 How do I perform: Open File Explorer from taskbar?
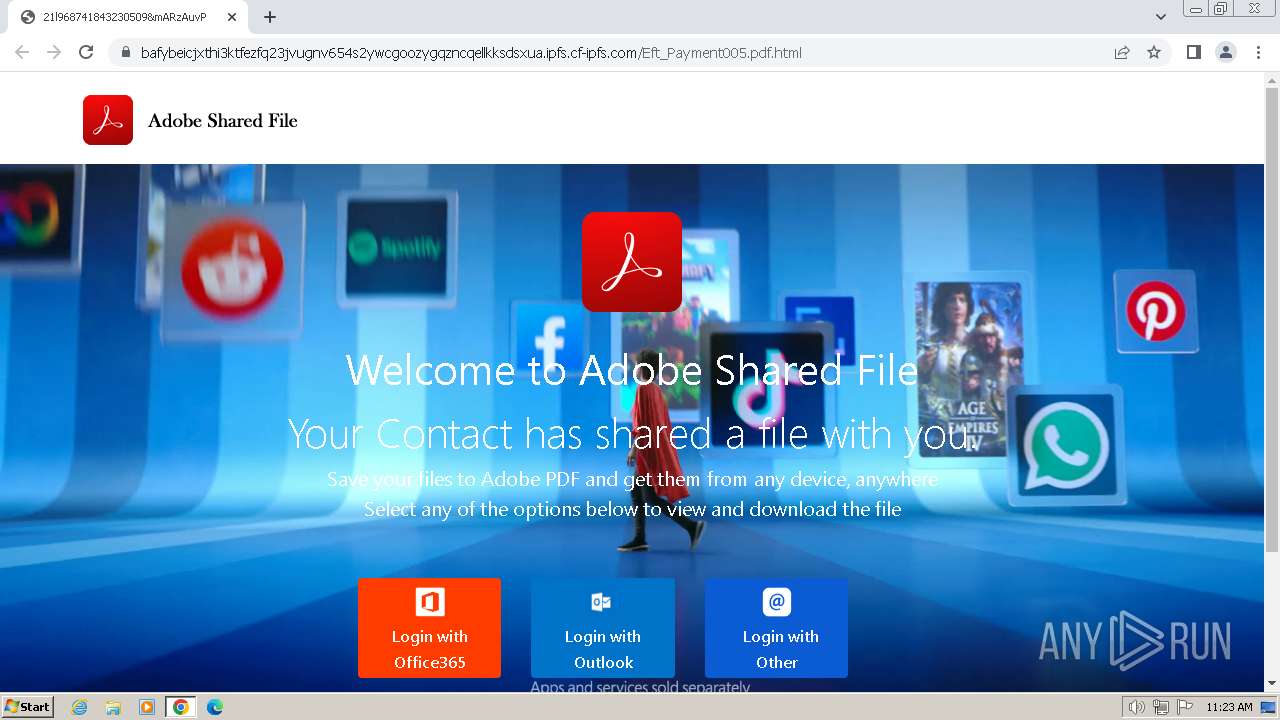pos(113,707)
